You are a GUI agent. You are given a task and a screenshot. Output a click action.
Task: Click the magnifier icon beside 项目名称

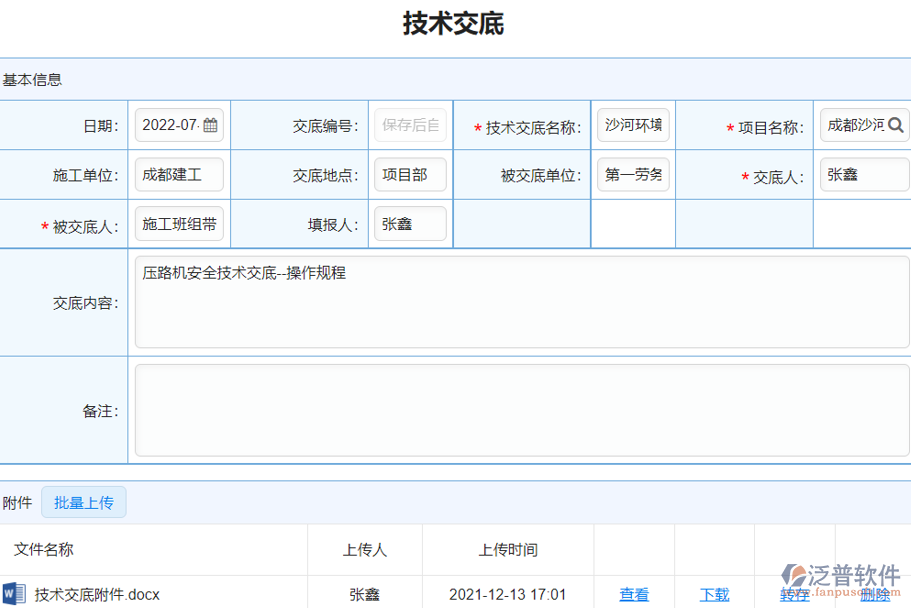tap(898, 124)
